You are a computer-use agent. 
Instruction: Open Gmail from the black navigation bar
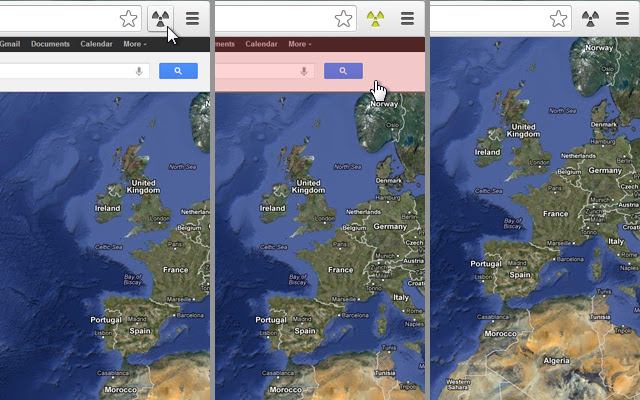click(10, 44)
